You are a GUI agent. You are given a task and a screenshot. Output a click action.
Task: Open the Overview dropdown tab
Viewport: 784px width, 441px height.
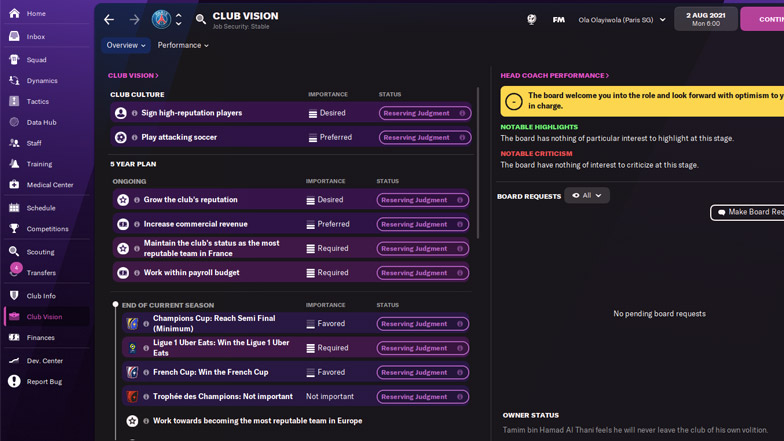point(126,45)
